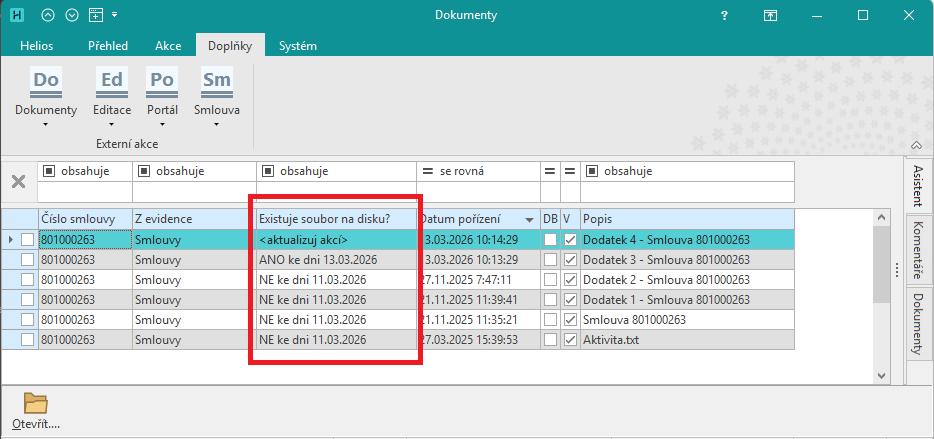Click the Smlouva ribbon icon
This screenshot has height=439, width=934.
216,81
